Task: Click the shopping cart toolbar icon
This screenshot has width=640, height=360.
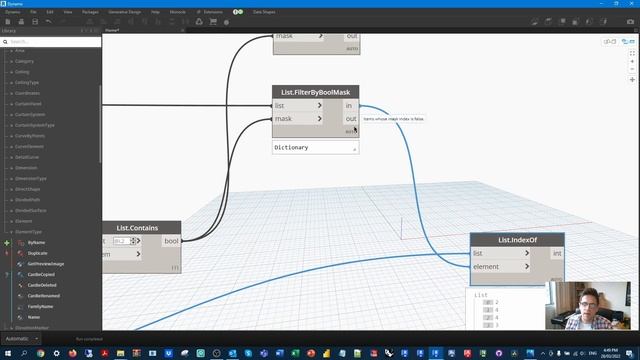Action: point(213,22)
